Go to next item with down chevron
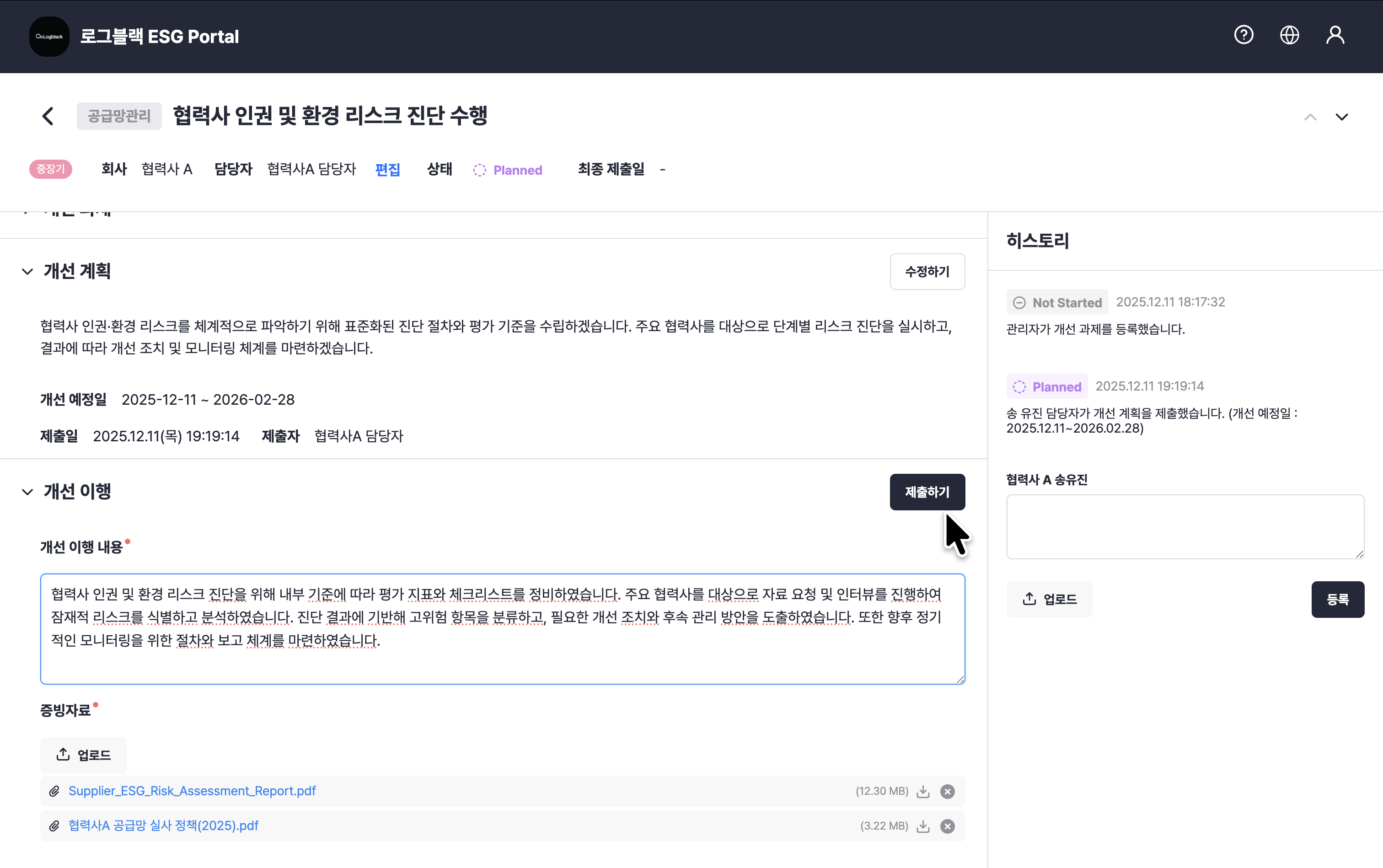Screen dimensions: 1383x868 tap(1342, 117)
